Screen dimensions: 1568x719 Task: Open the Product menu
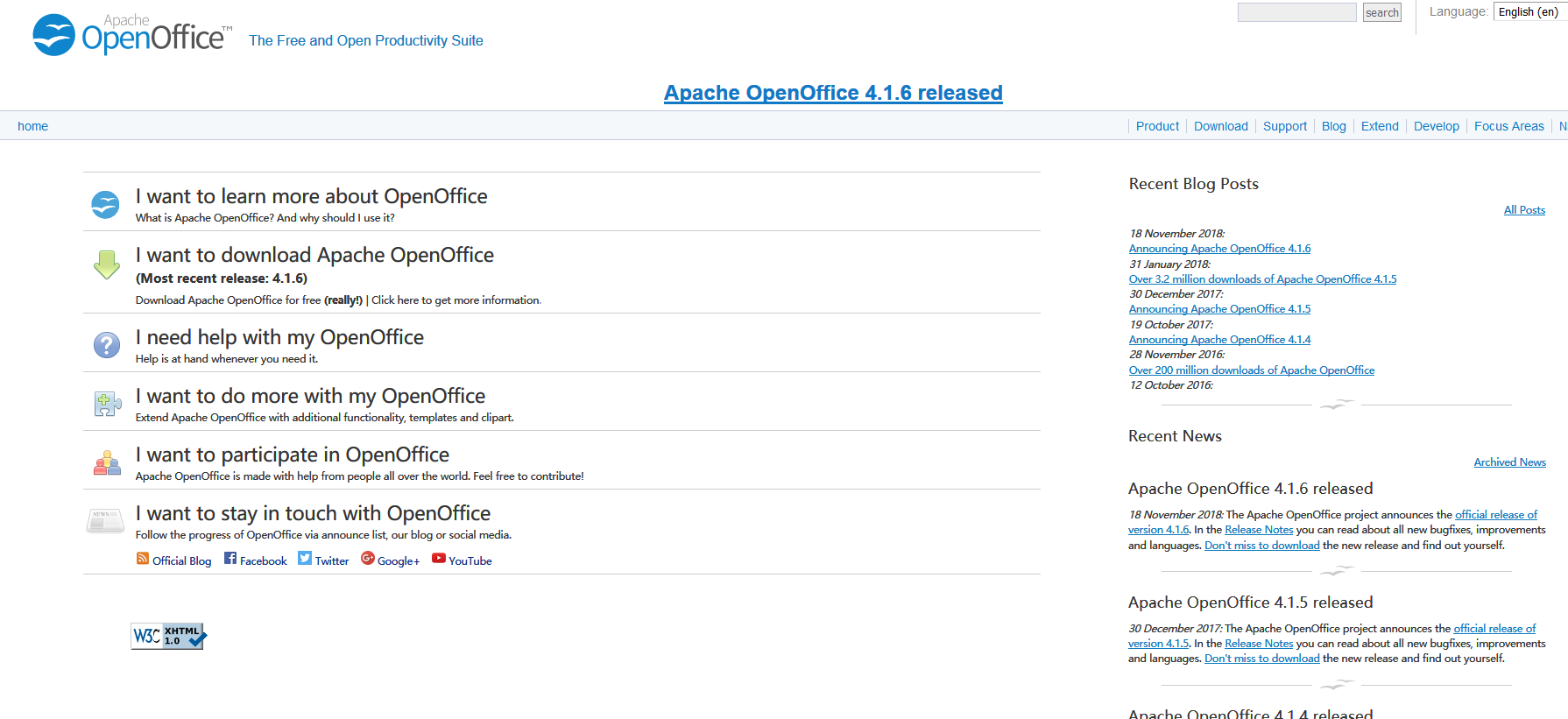1157,126
